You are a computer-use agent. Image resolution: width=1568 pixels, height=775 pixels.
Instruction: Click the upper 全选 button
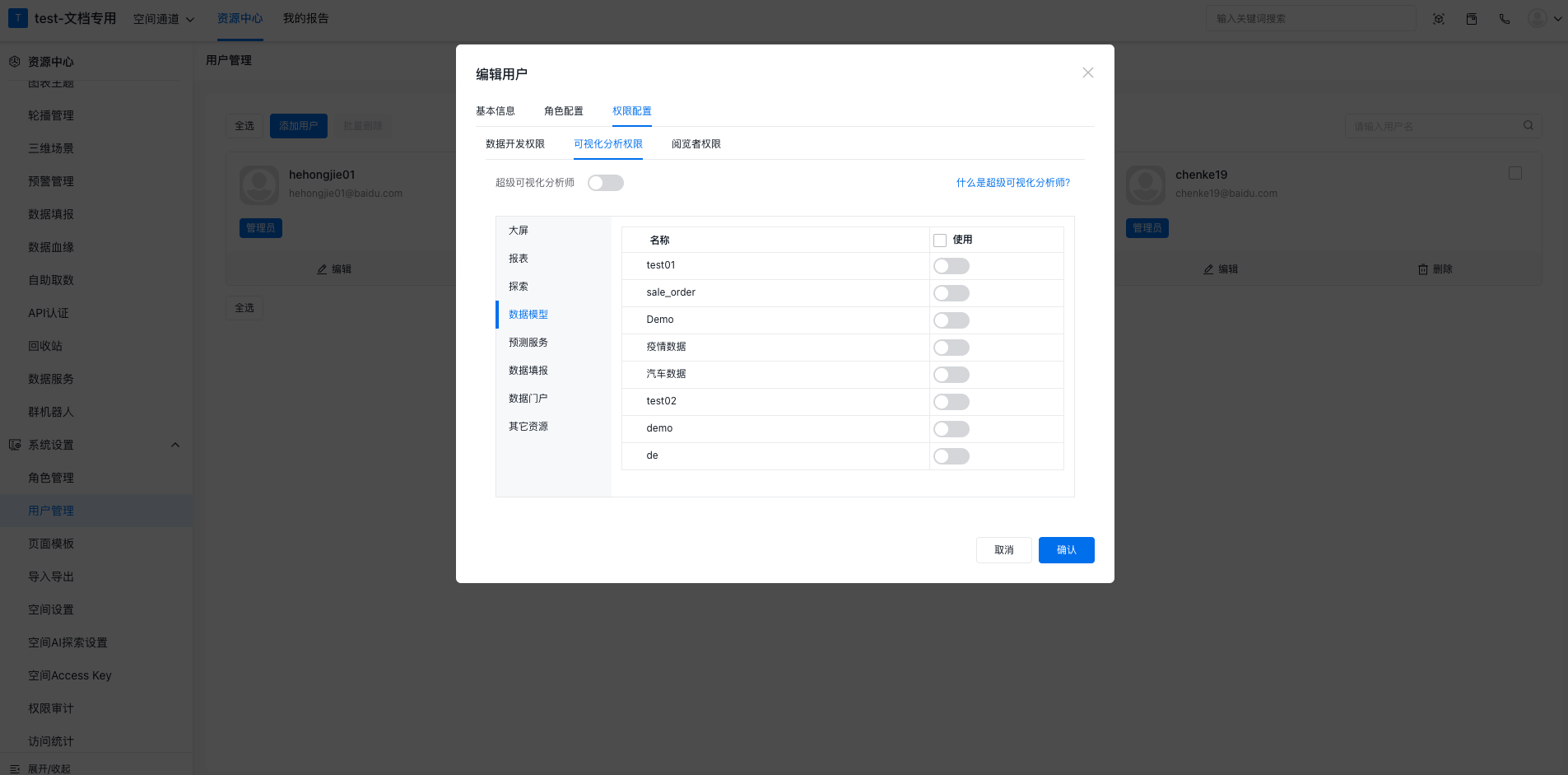click(x=244, y=126)
